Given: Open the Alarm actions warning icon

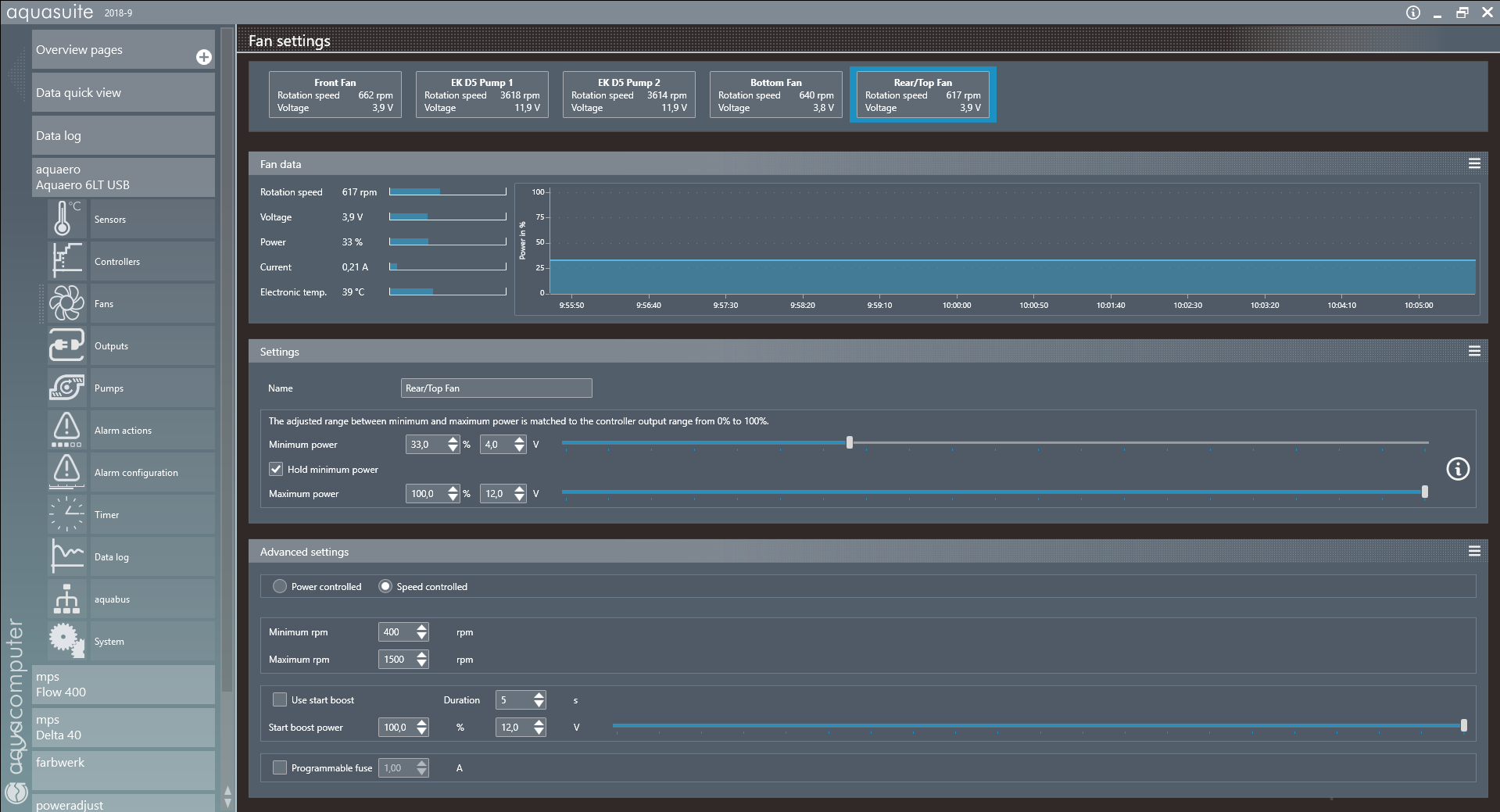Looking at the screenshot, I should [x=66, y=430].
